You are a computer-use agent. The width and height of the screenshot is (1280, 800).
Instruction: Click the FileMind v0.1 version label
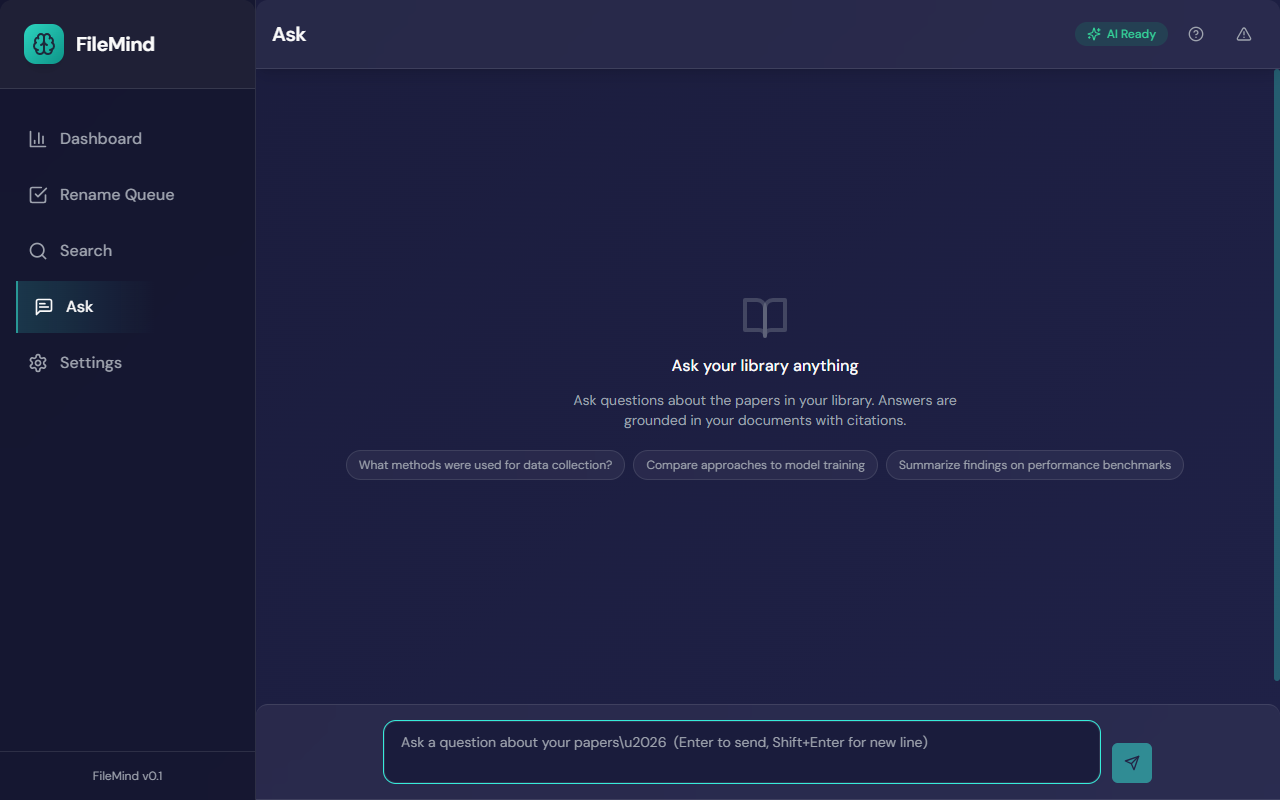click(x=127, y=775)
